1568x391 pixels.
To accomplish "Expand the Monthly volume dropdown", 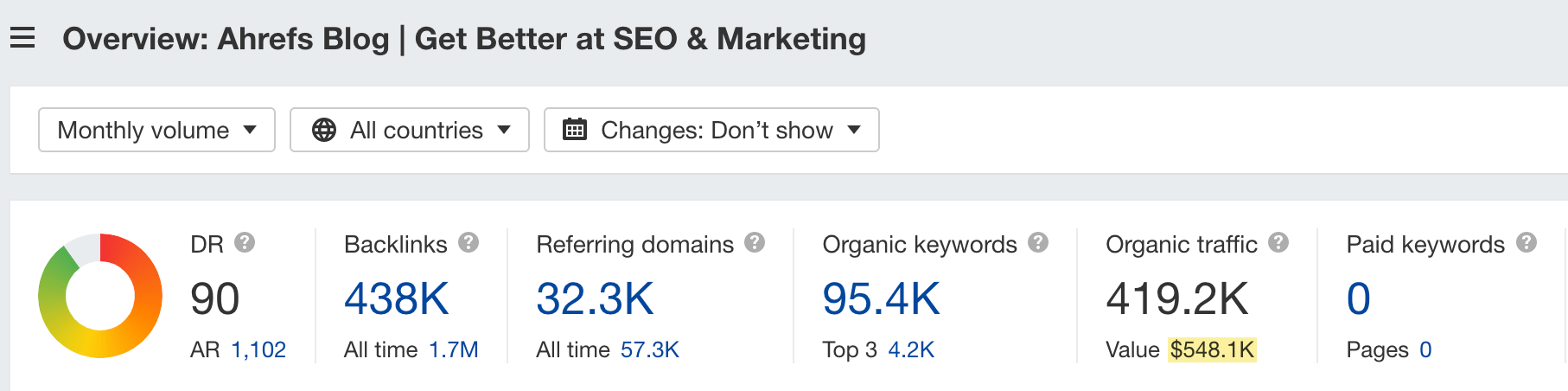I will point(156,130).
